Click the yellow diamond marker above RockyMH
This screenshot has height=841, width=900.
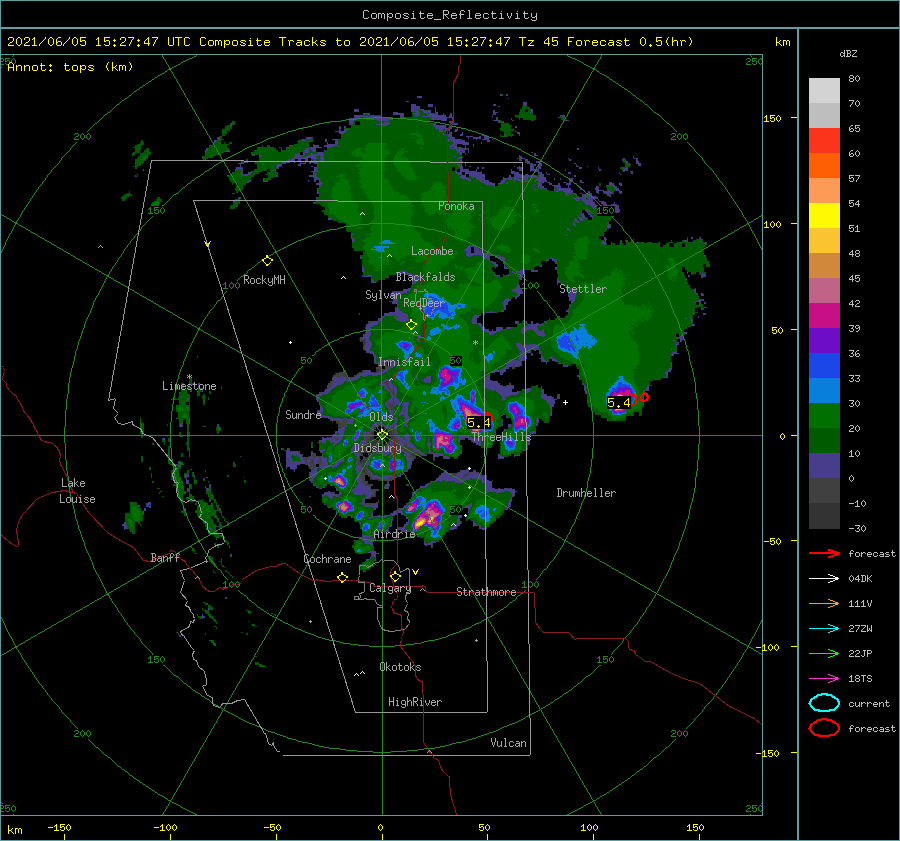(267, 261)
